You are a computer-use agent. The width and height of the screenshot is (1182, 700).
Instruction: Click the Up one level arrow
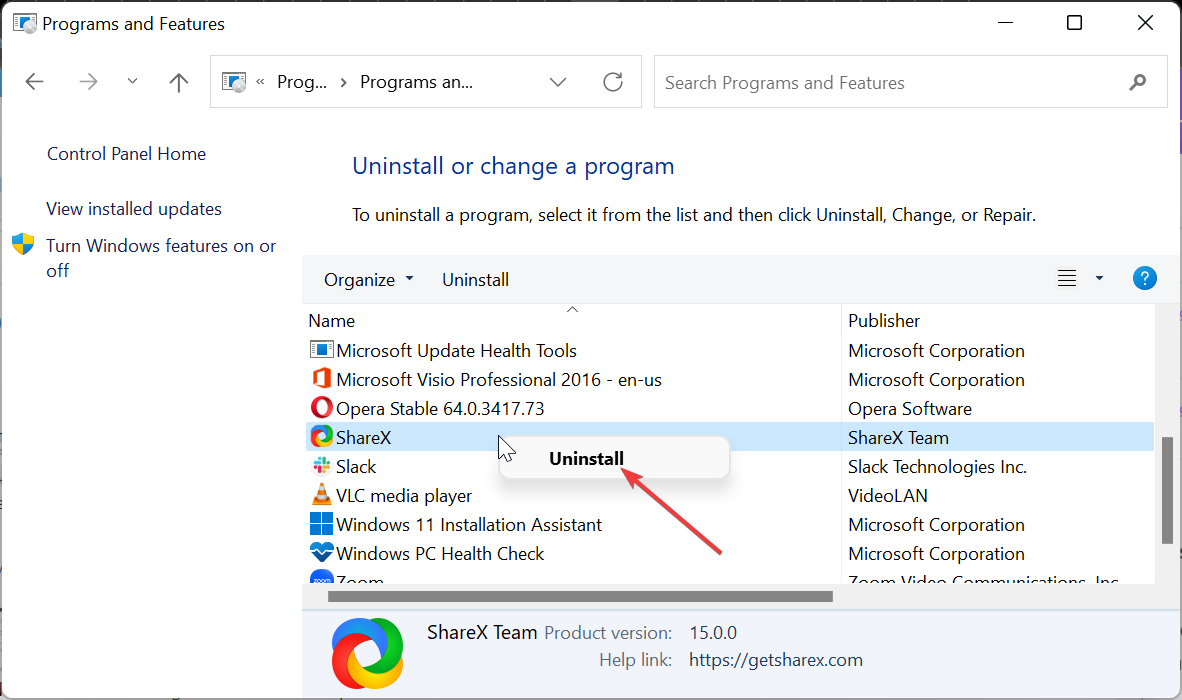179,83
